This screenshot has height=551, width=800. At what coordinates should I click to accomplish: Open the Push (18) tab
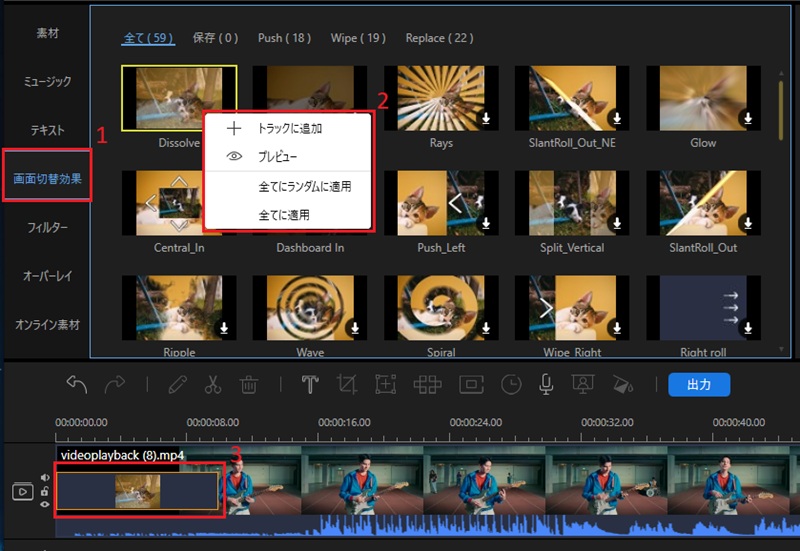point(284,38)
